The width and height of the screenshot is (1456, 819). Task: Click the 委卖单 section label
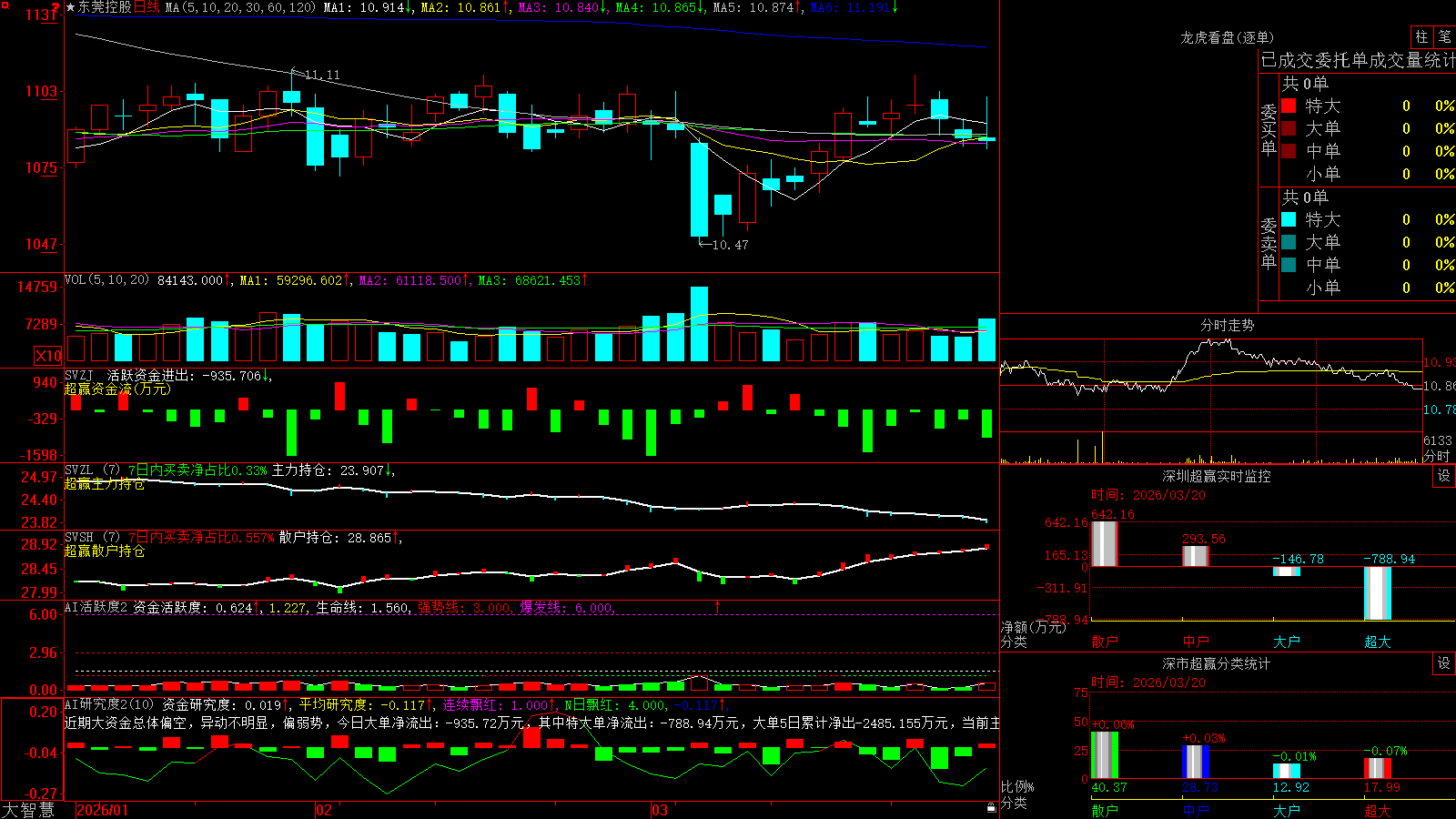1269,243
